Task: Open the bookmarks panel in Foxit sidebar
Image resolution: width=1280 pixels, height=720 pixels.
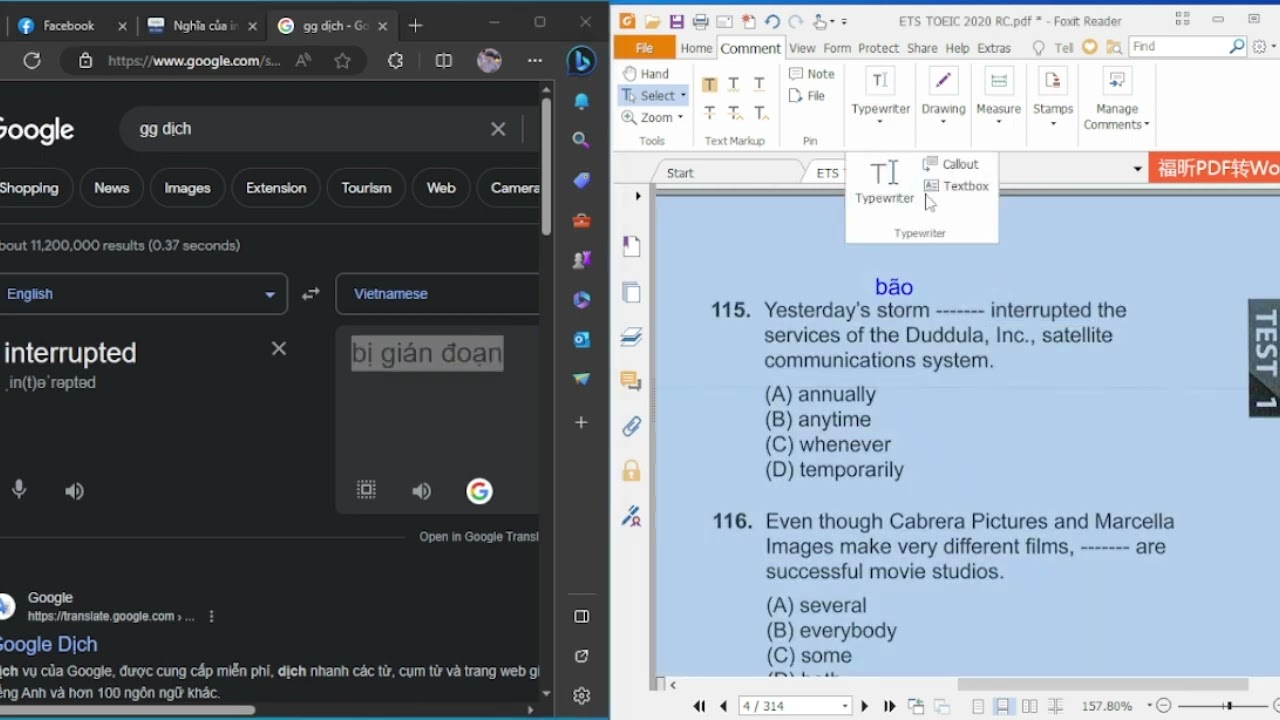Action: click(631, 246)
